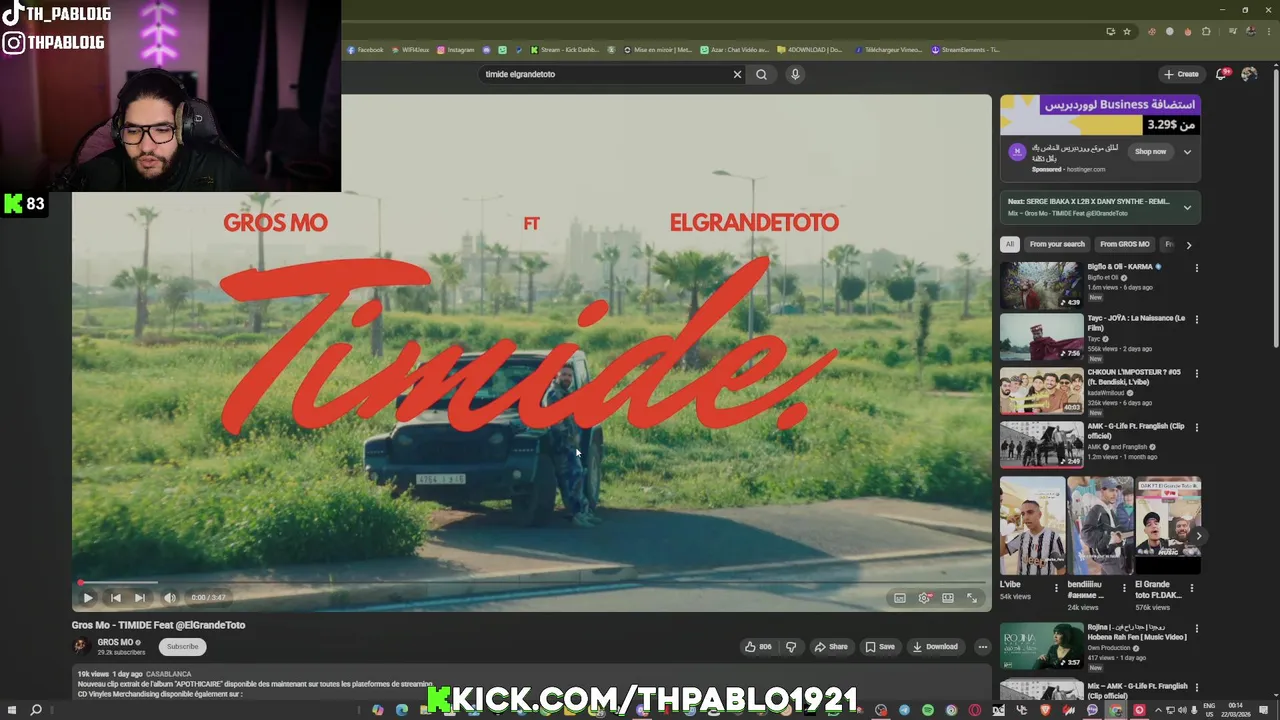Image resolution: width=1280 pixels, height=720 pixels.
Task: Open taskbar clock showing 00:14
Action: pos(1236,710)
